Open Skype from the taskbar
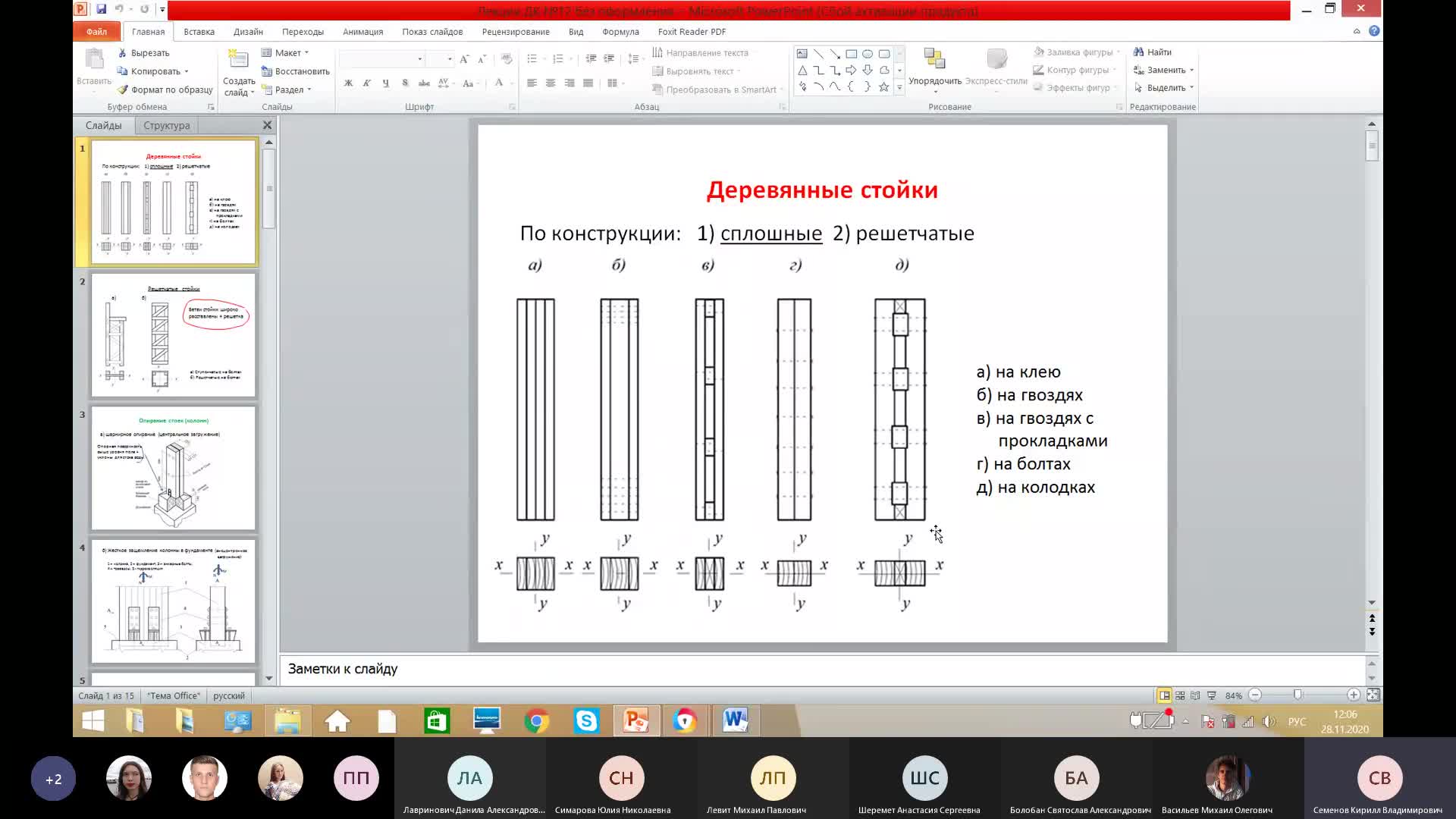Screen dimensions: 1456x819 (586, 720)
